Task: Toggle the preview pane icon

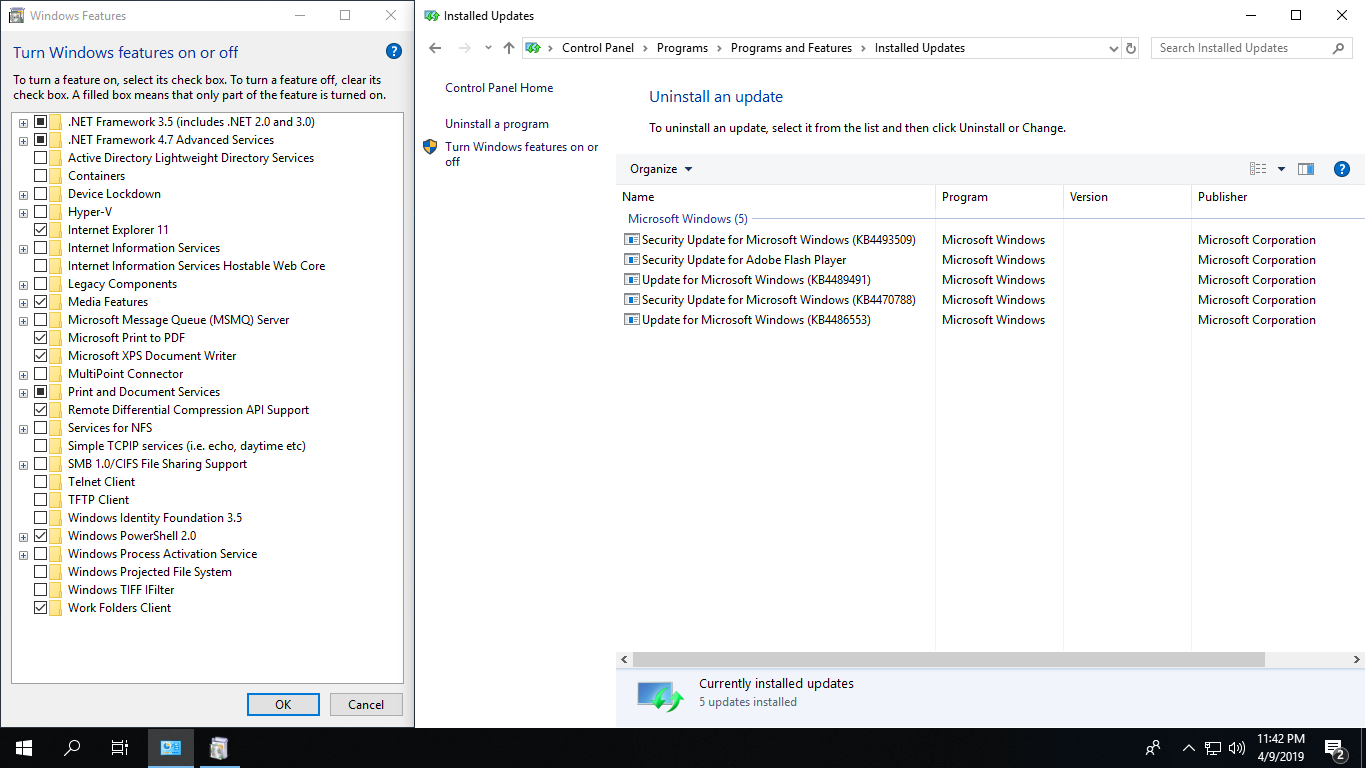Action: [1306, 169]
